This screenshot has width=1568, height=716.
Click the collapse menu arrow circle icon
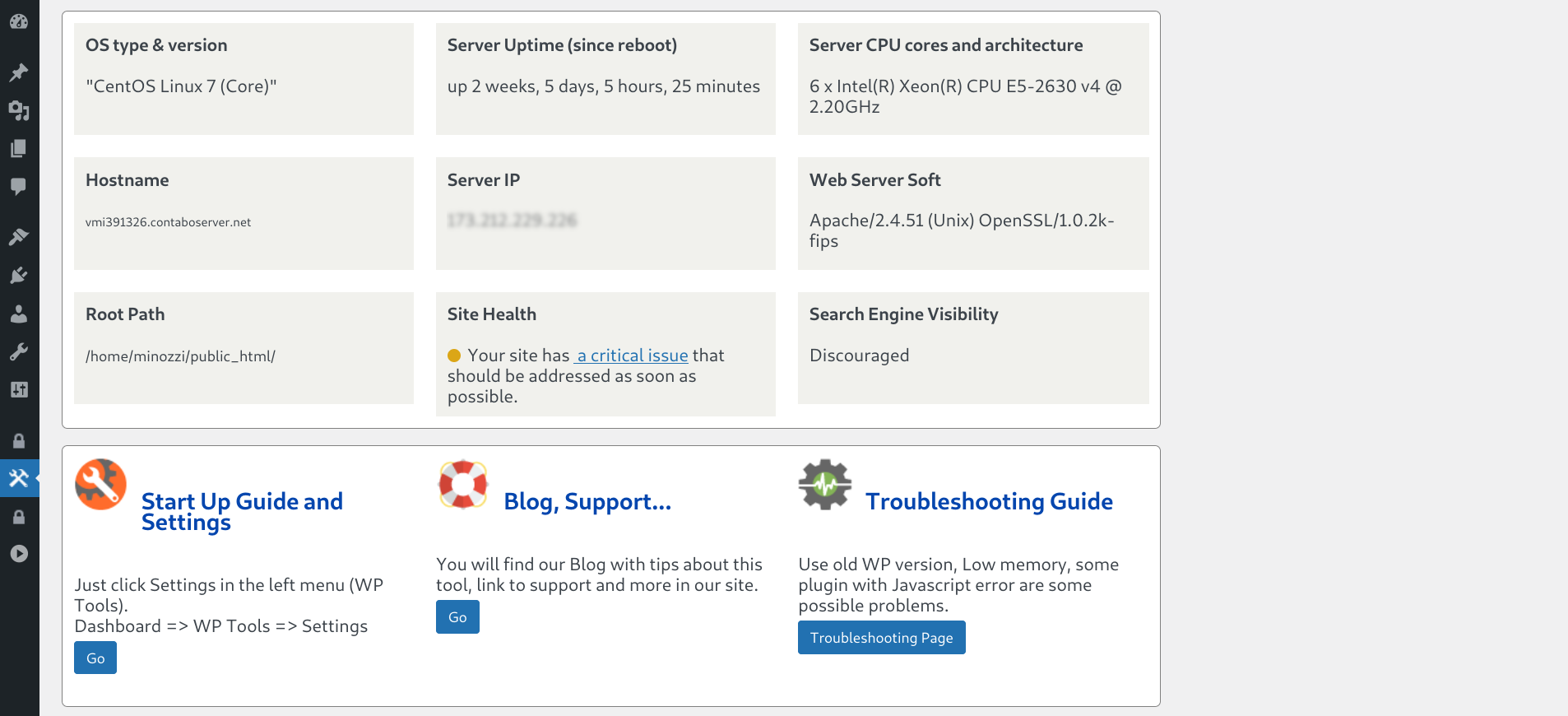coord(19,554)
